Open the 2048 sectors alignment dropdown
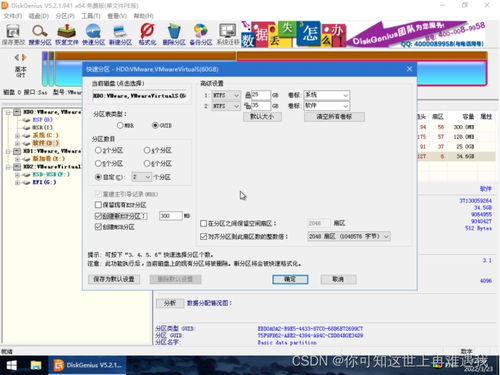 click(x=349, y=236)
